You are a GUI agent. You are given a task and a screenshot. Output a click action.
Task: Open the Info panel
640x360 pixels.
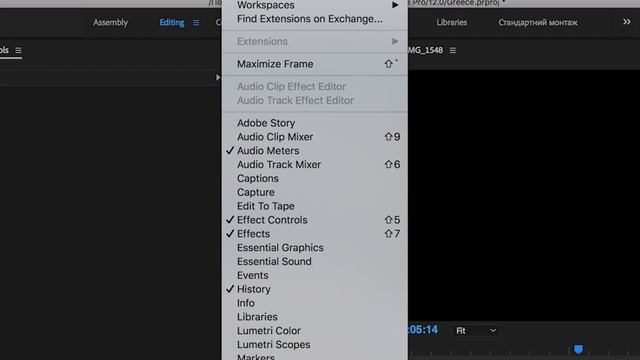click(315, 303)
